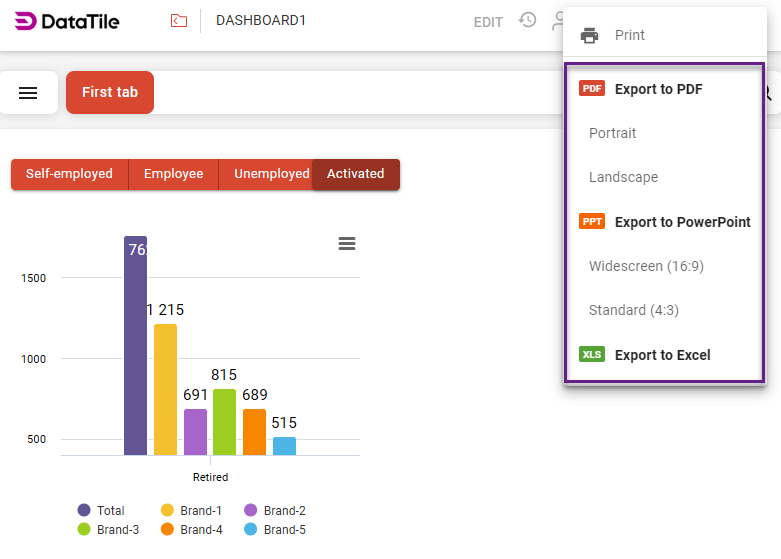Viewport: 781px width, 559px height.
Task: Choose Landscape PDF orientation
Action: click(x=623, y=177)
